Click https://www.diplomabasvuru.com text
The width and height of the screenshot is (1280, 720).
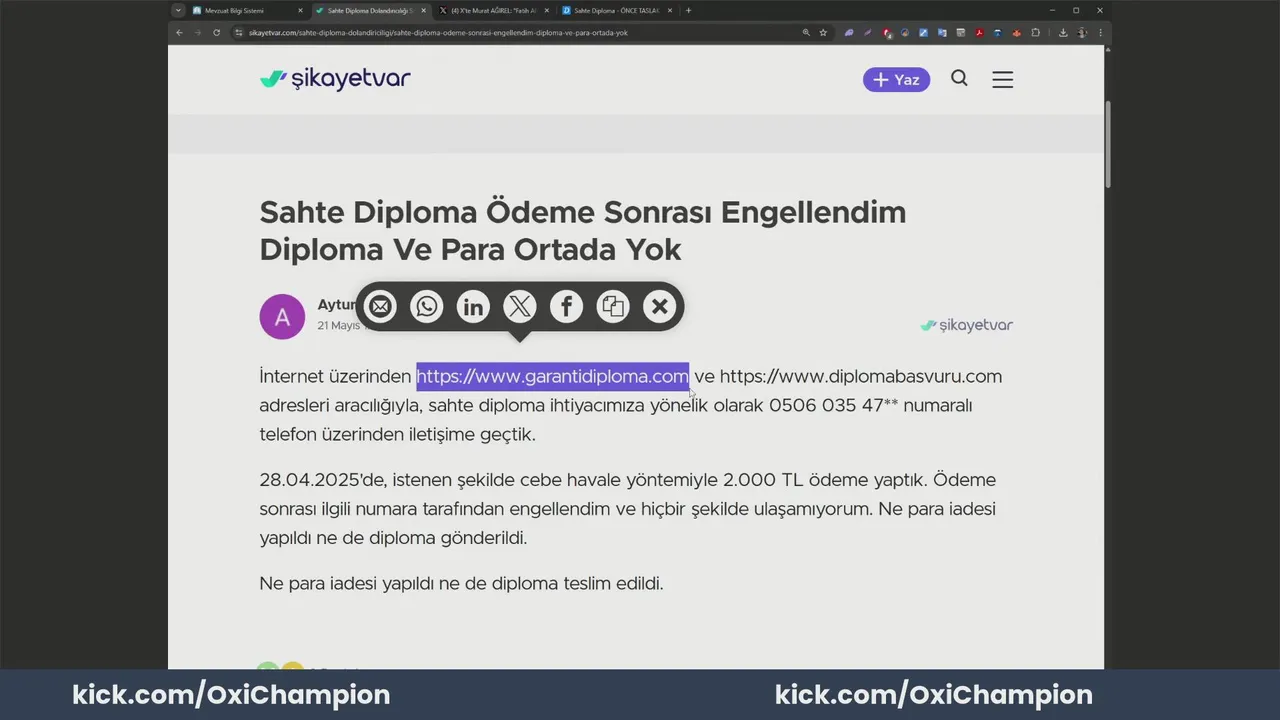[861, 376]
